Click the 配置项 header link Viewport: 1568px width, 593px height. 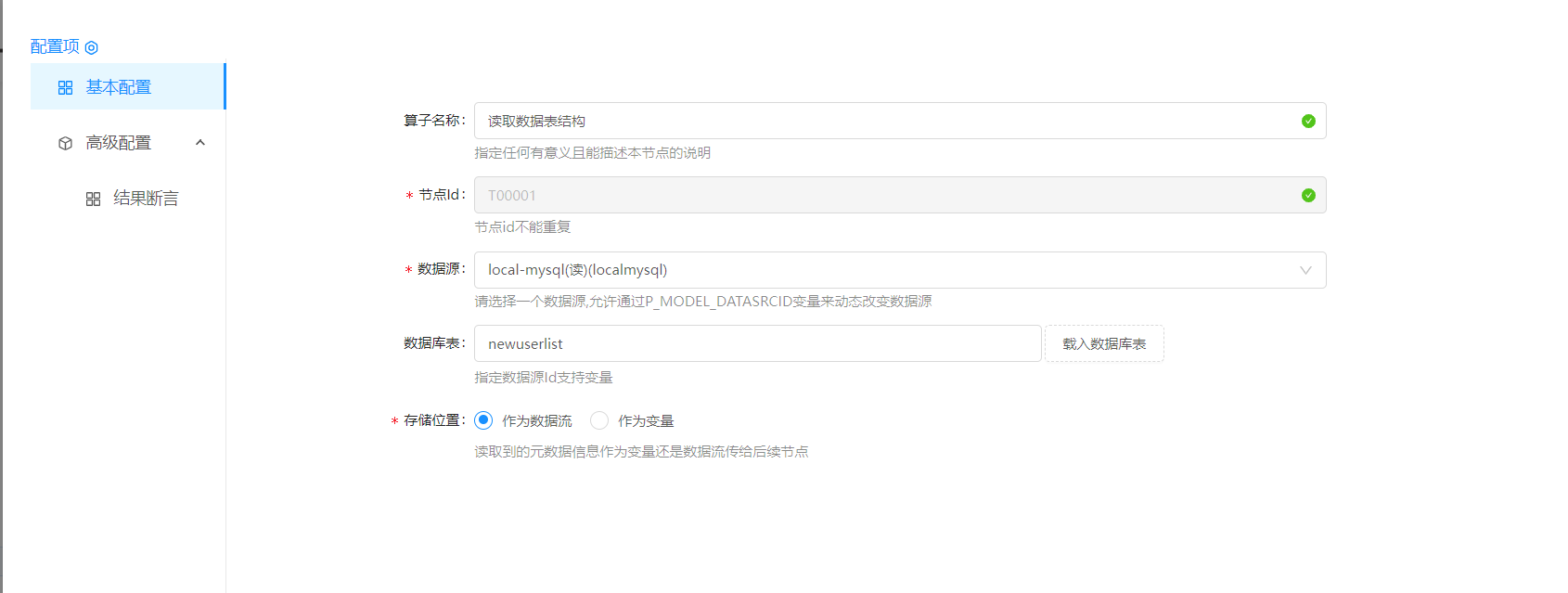55,46
